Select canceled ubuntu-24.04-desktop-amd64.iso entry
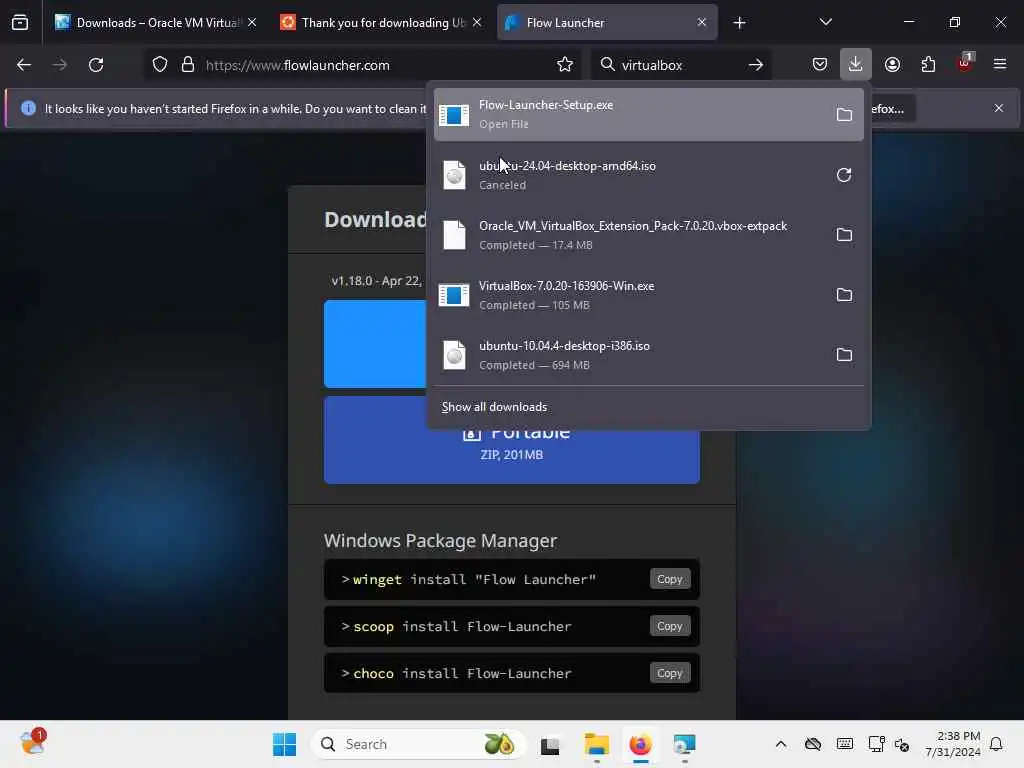The image size is (1024, 768). [x=648, y=175]
